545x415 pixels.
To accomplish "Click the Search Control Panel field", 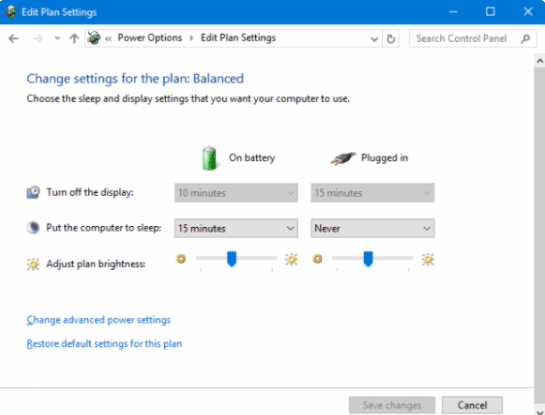I will pos(466,39).
